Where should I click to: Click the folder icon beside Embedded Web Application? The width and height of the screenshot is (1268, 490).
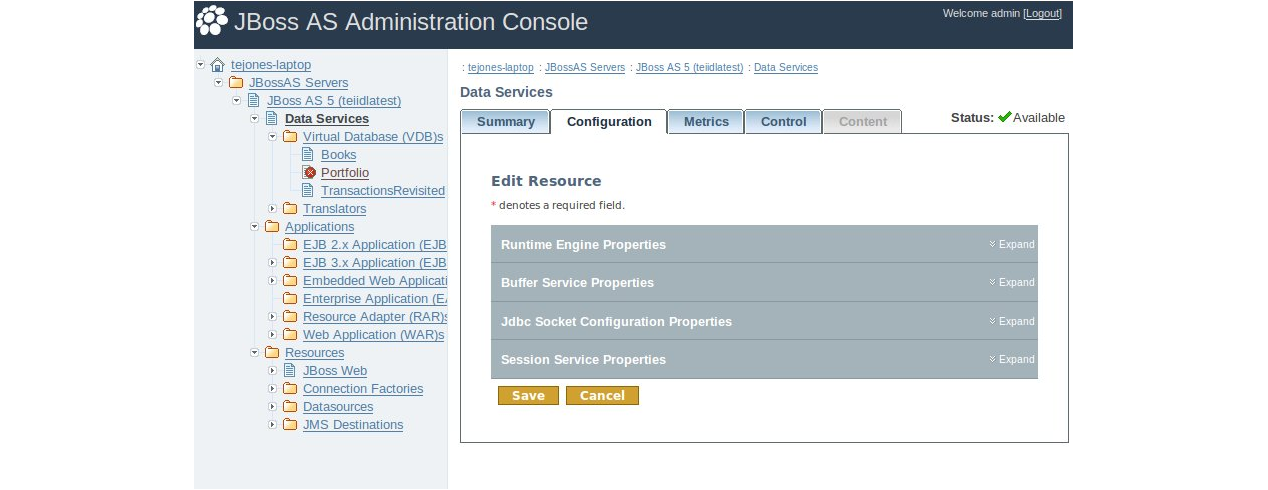coord(290,281)
